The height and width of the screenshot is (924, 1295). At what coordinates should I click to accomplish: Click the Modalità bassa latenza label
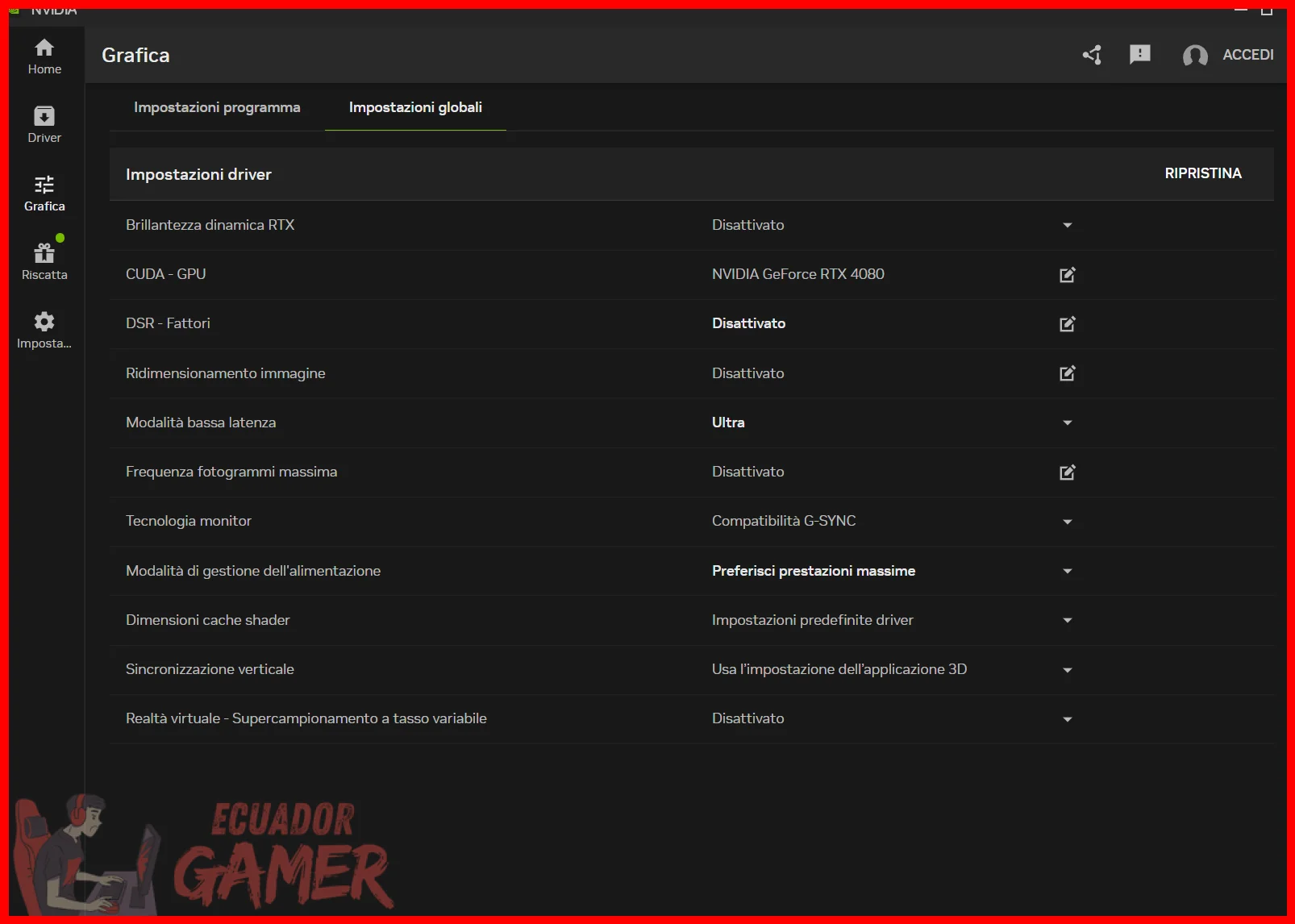coord(201,422)
